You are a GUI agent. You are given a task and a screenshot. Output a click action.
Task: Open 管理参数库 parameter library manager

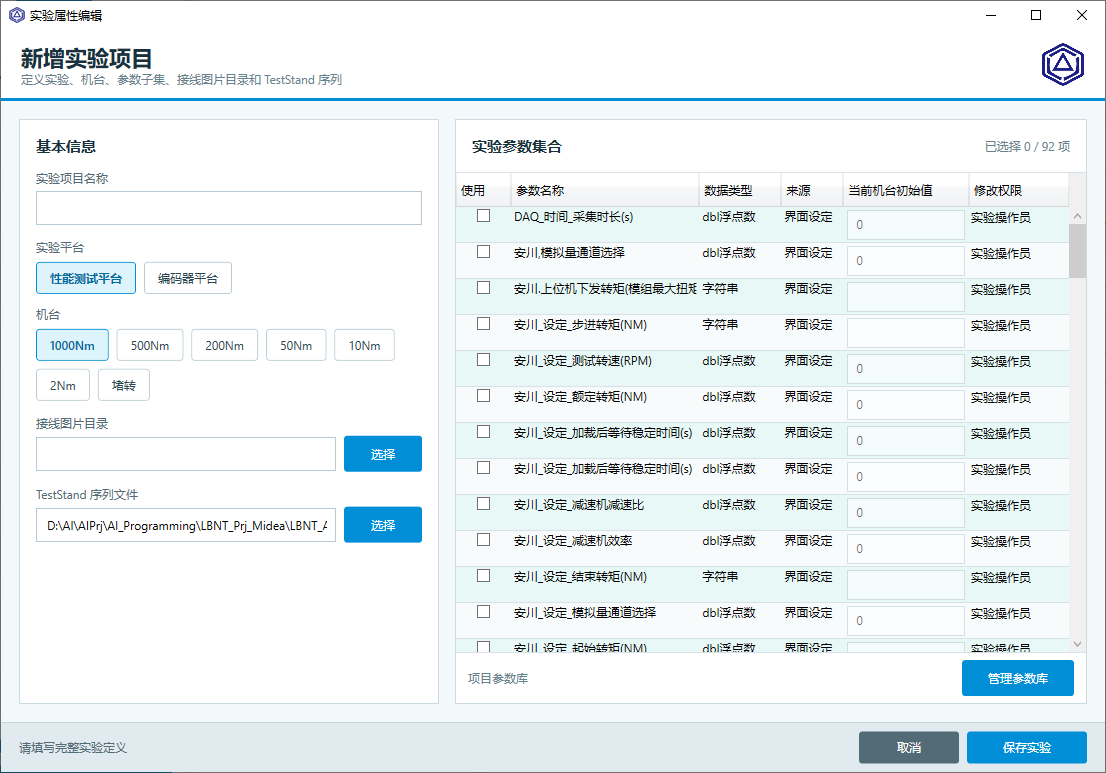pos(1018,678)
